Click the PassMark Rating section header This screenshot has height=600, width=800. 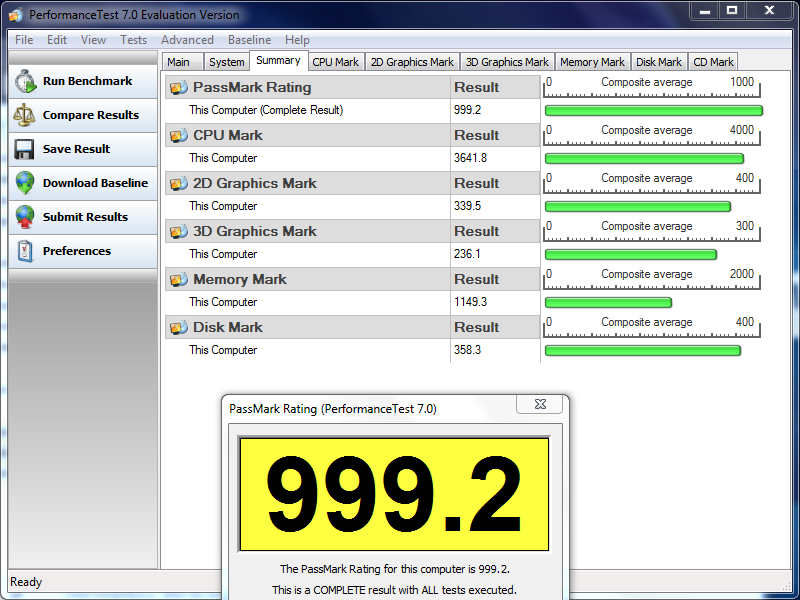click(353, 87)
